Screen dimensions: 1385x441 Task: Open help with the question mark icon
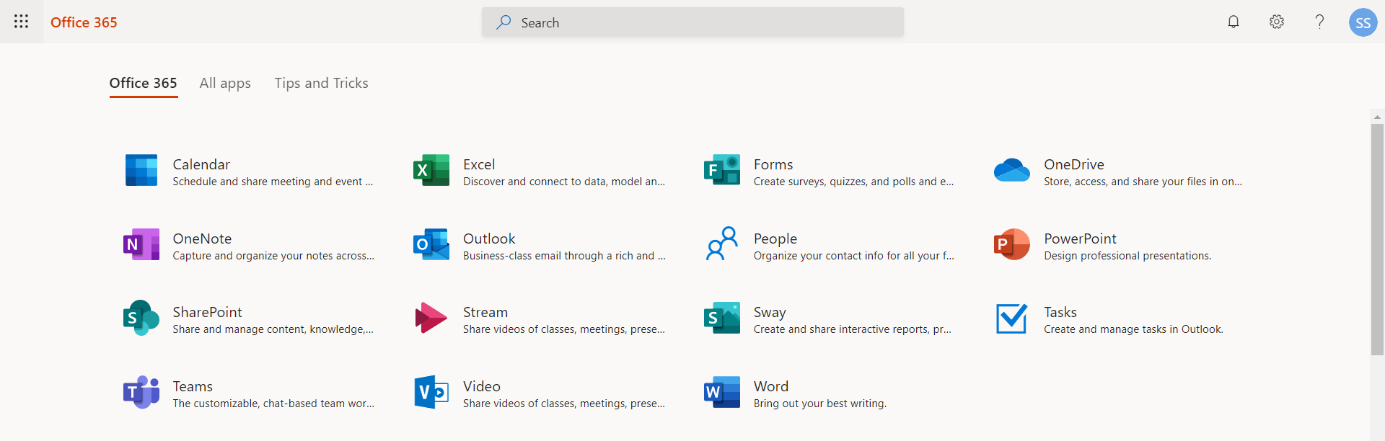(1320, 22)
